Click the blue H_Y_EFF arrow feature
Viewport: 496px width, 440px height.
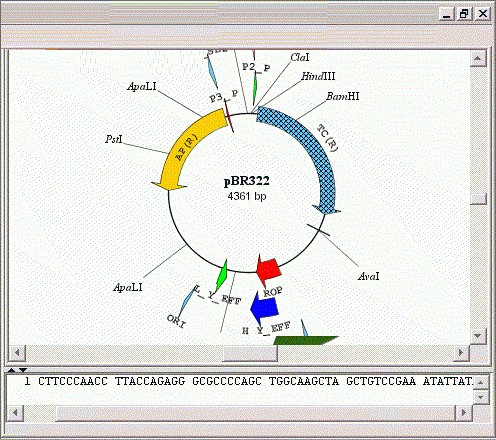click(264, 308)
